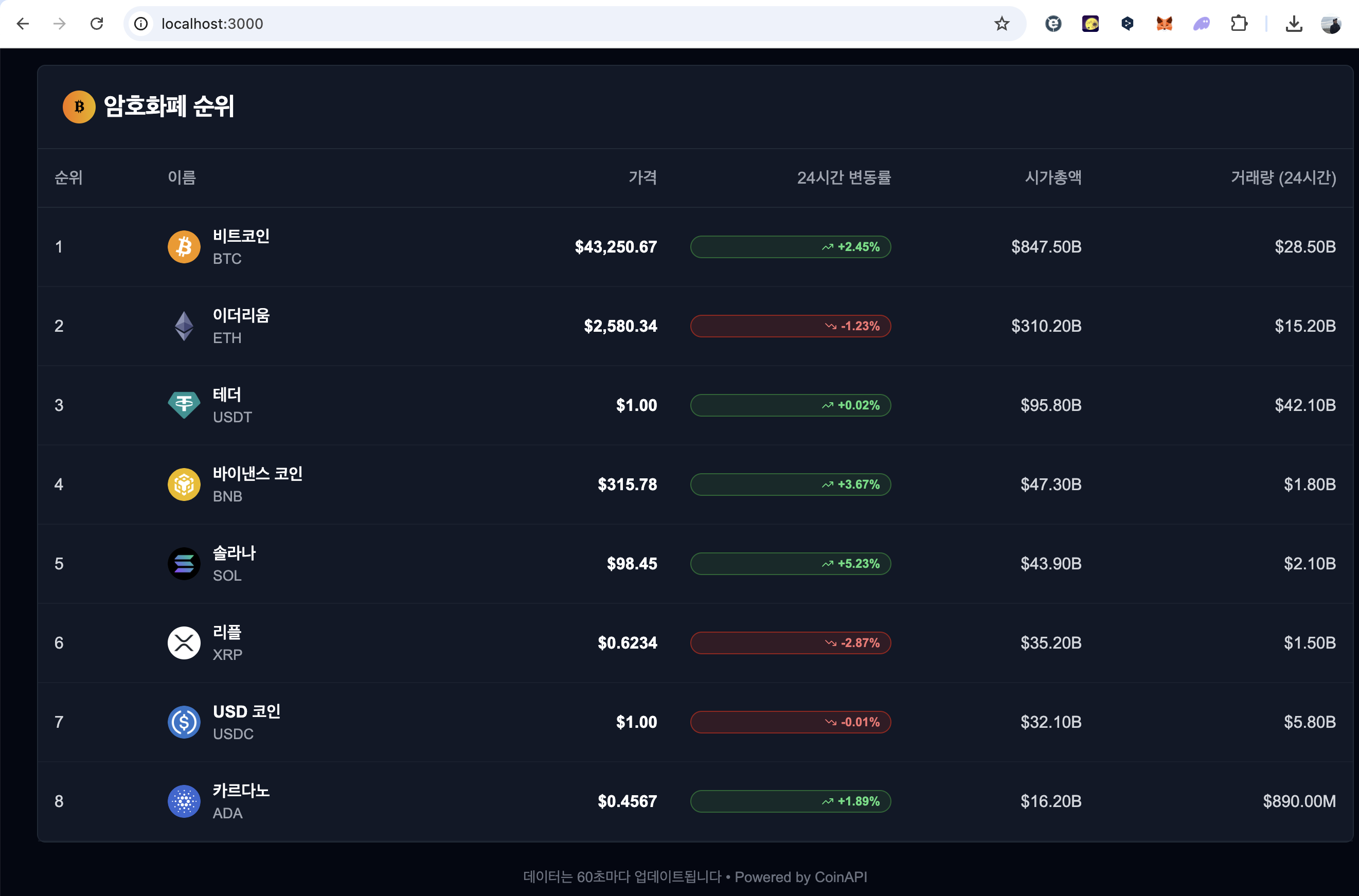
Task: Click the Ethereum diamond logo icon
Action: 184,326
